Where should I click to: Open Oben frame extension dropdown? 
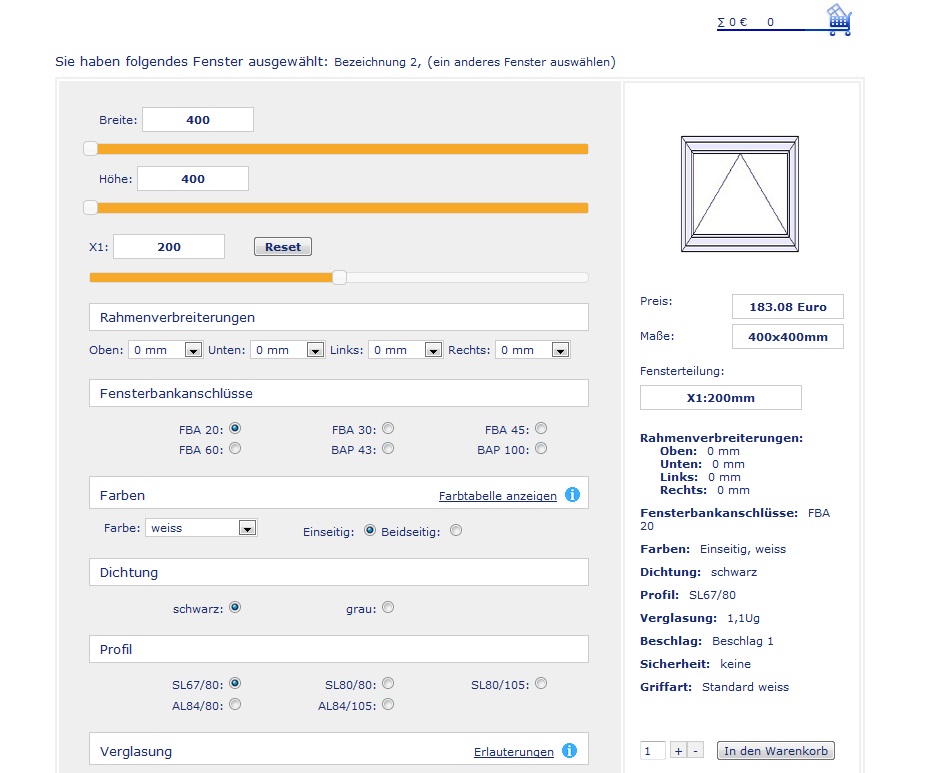166,350
